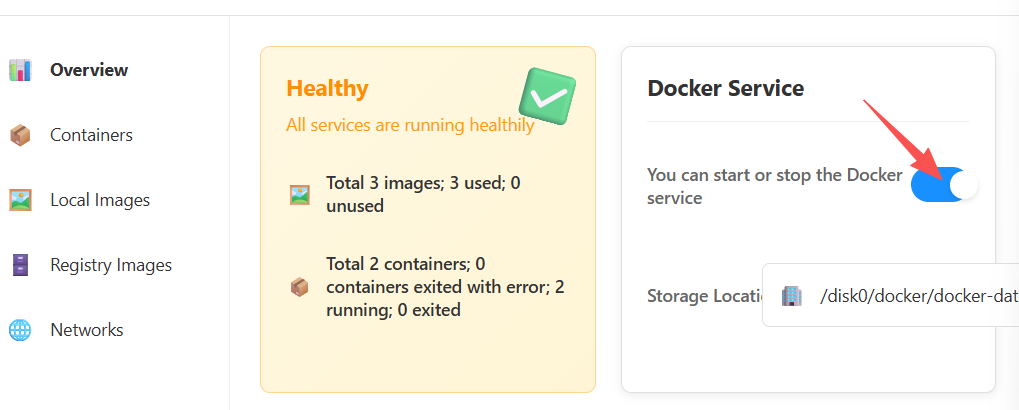The height and width of the screenshot is (410, 1019).
Task: Click the box icon beside the containers summary
Action: (299, 287)
